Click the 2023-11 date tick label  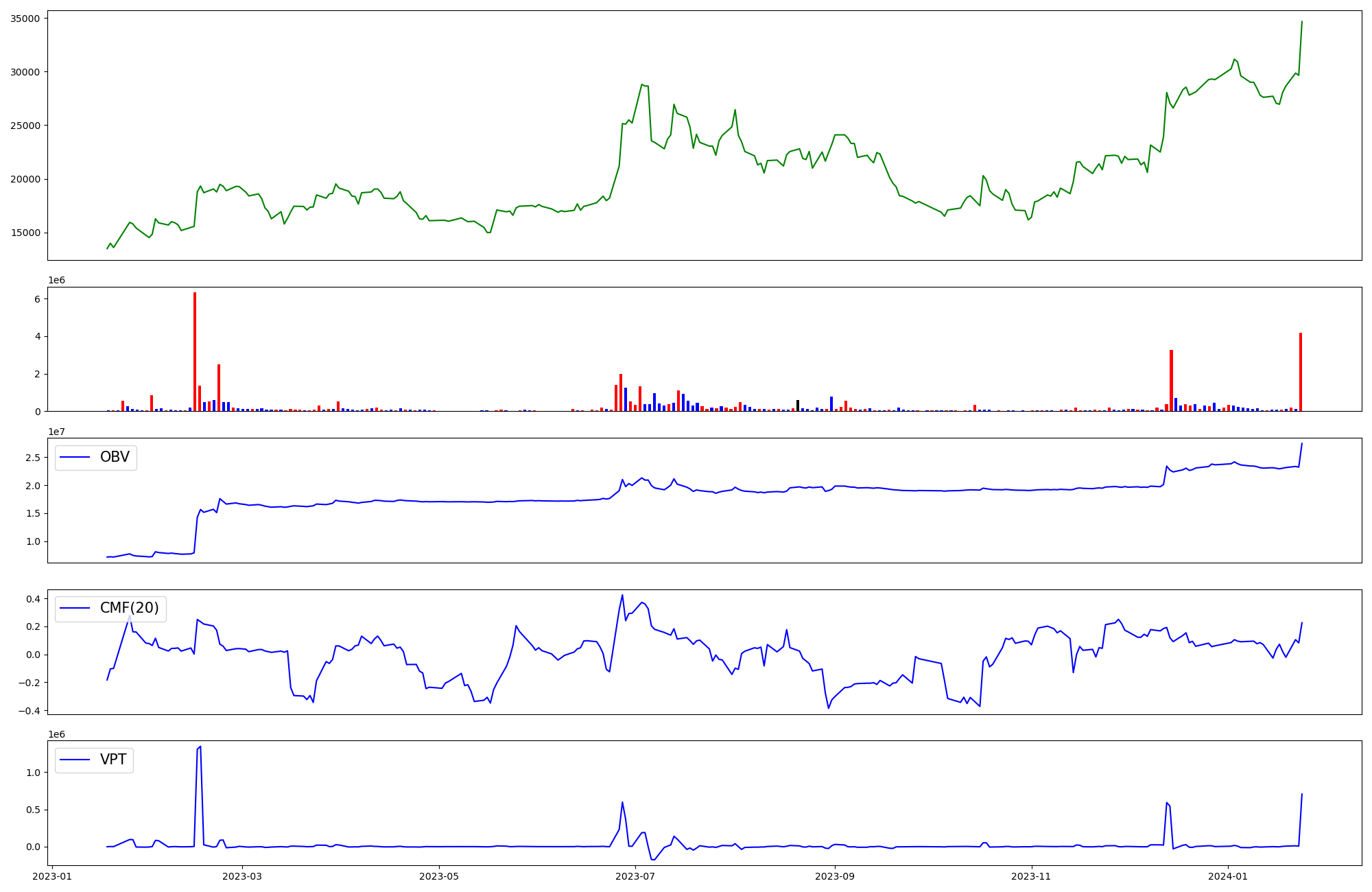[x=1031, y=876]
